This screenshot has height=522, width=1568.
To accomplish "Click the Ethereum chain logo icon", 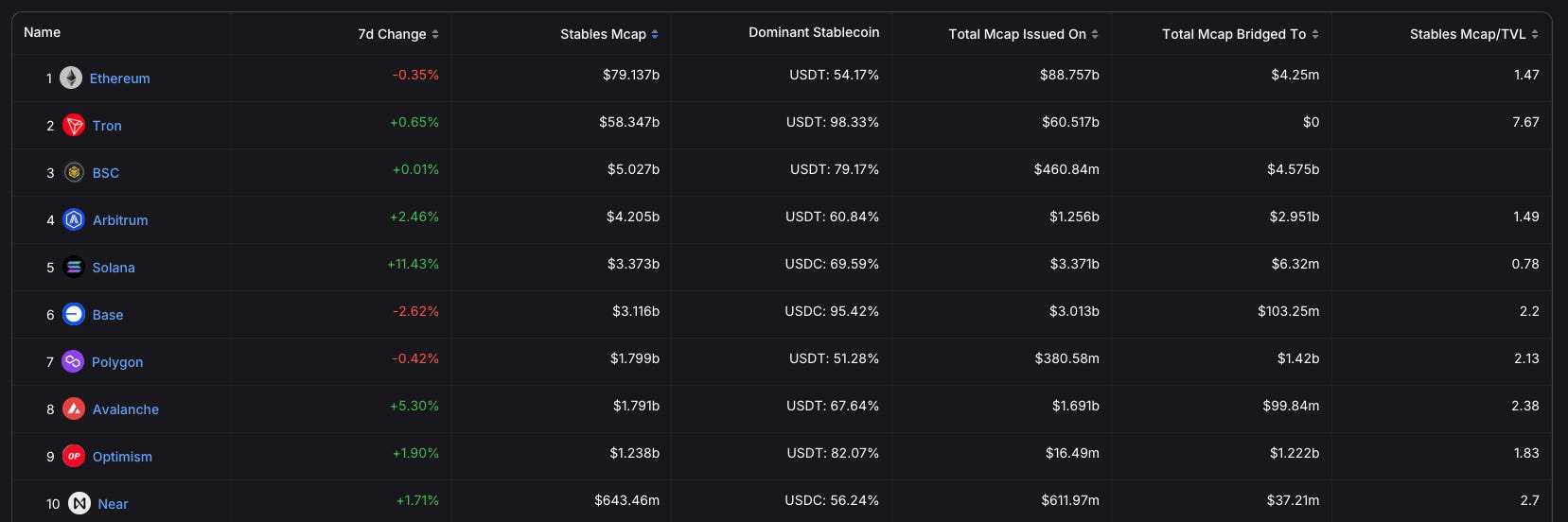I will click(x=71, y=78).
